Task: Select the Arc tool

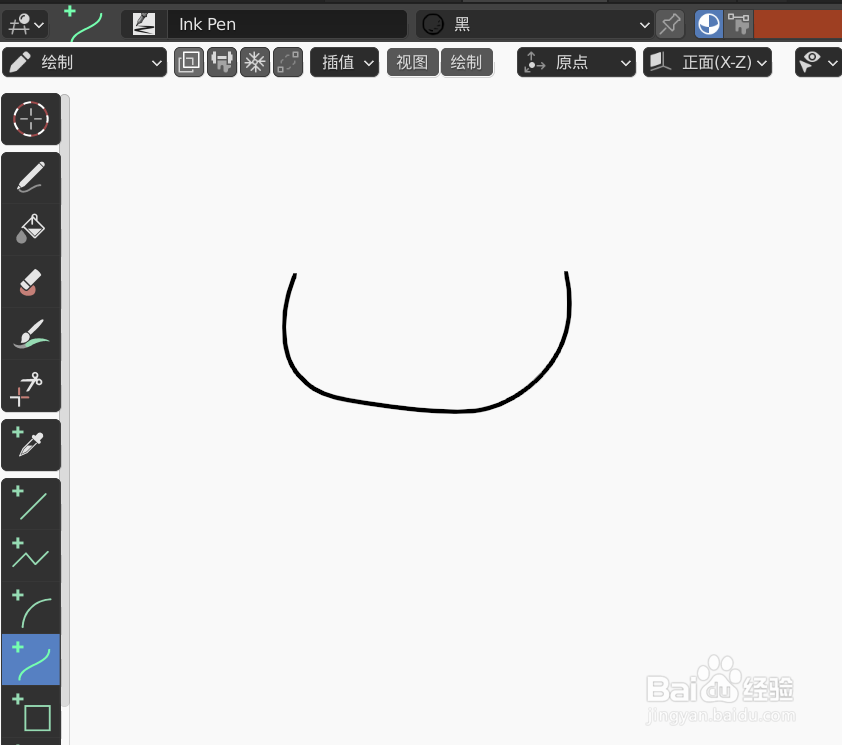Action: (x=30, y=605)
